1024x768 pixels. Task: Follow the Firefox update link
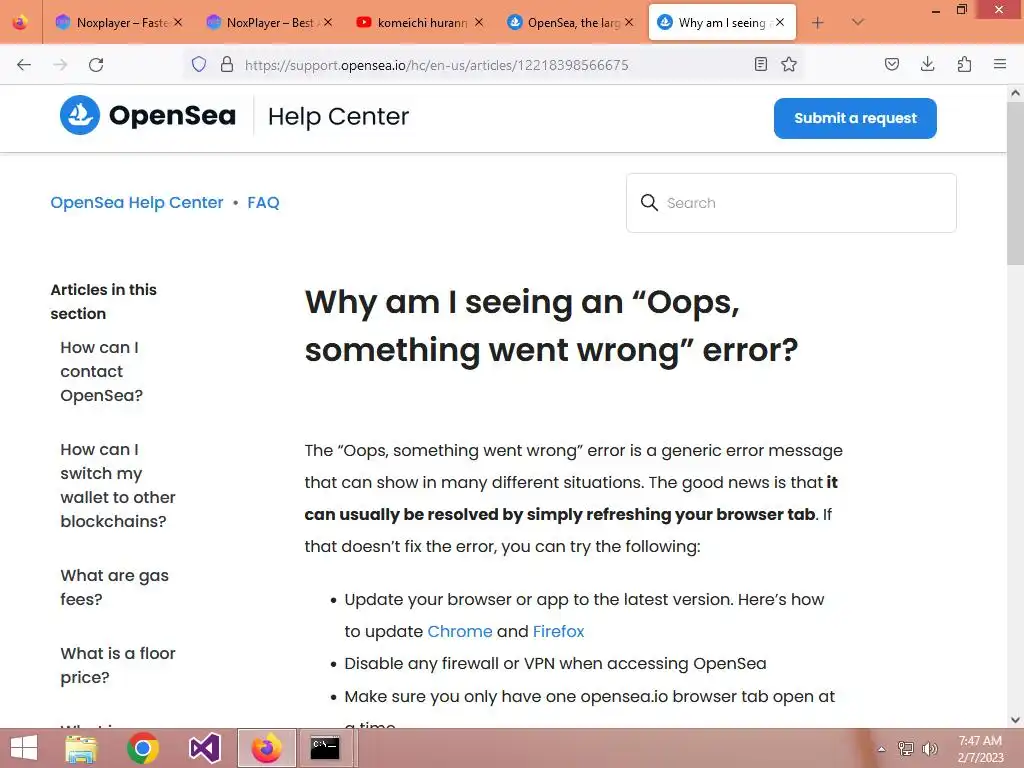558,632
